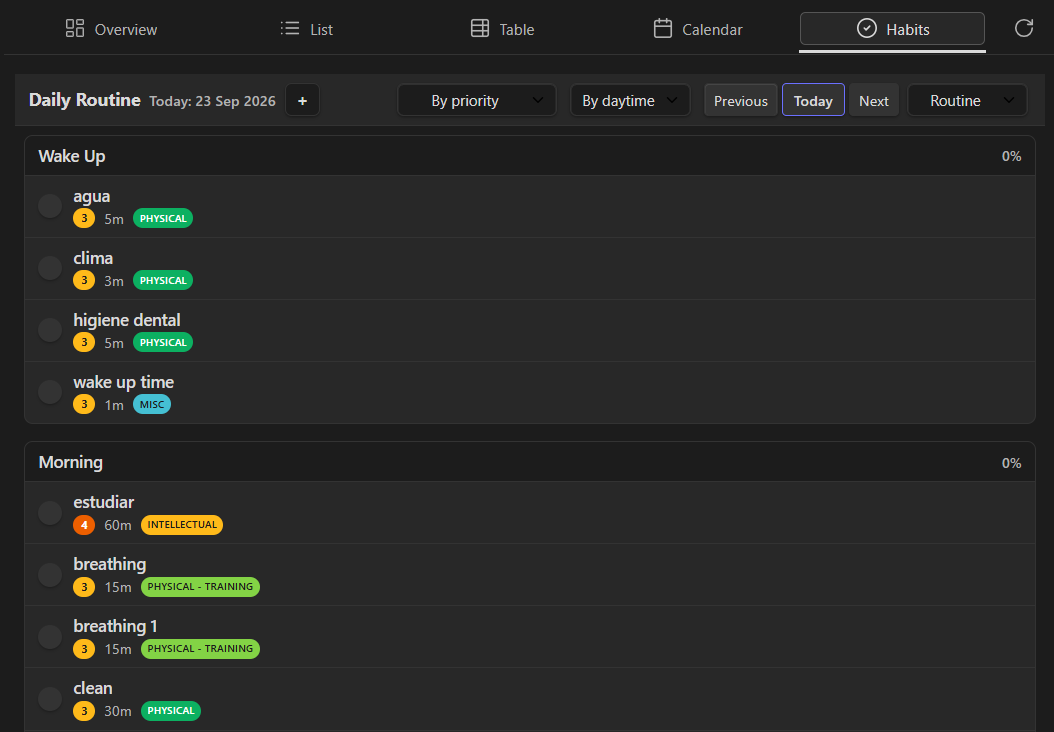This screenshot has width=1054, height=732.
Task: Check off higiene dental habit
Action: (50, 329)
